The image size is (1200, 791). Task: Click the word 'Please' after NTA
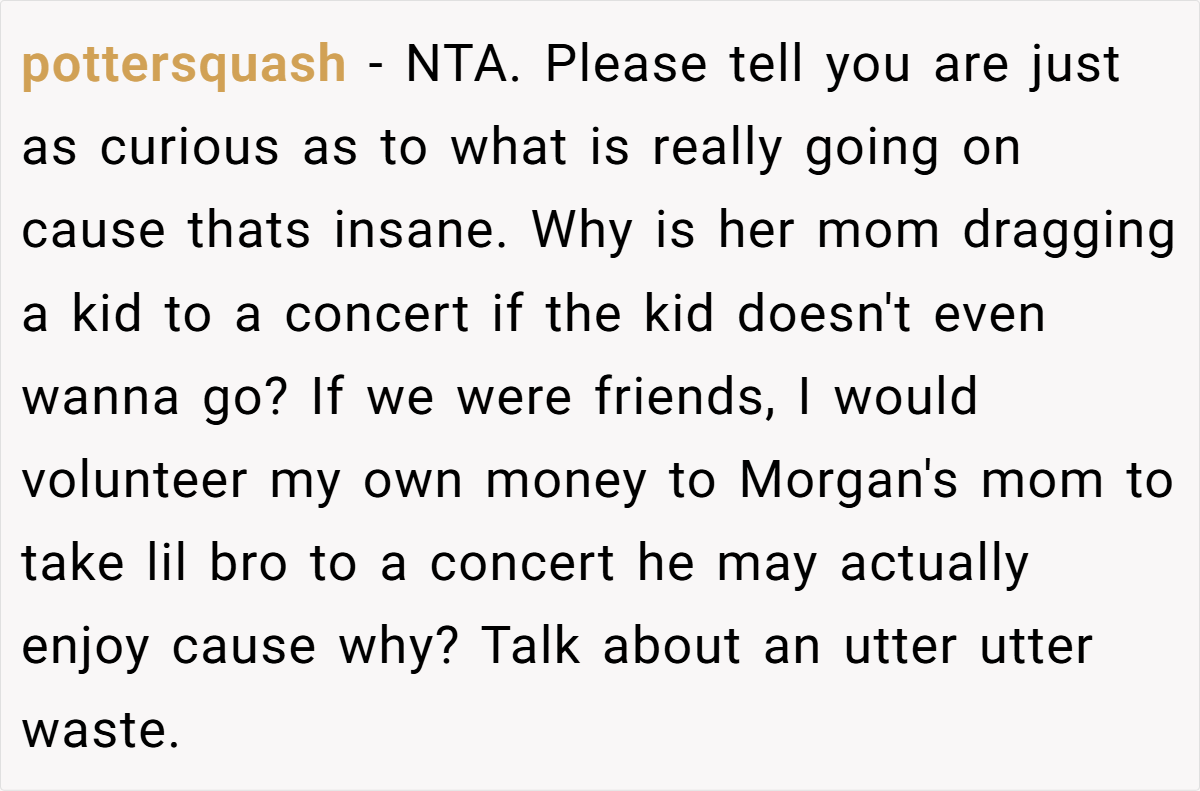(627, 65)
